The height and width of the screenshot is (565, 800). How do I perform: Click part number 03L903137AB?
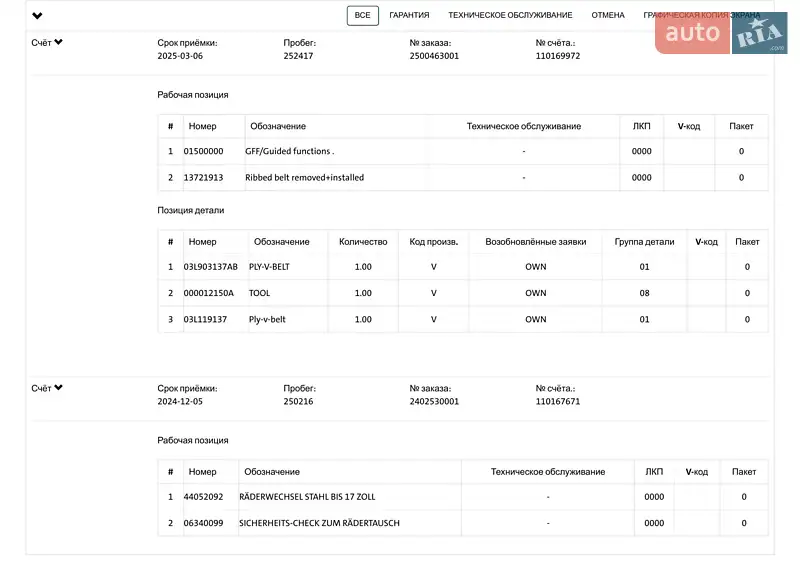coord(211,266)
